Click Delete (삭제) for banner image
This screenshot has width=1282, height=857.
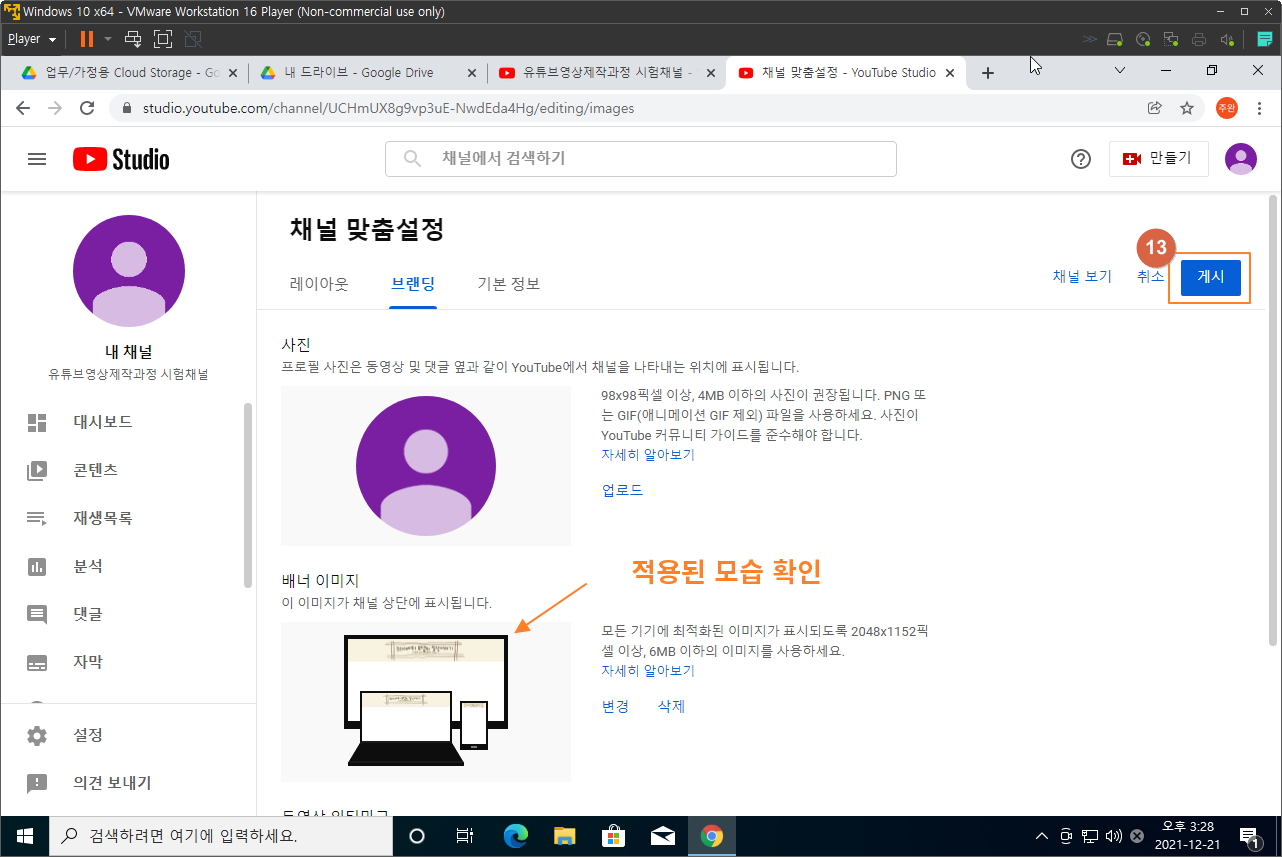(x=671, y=706)
